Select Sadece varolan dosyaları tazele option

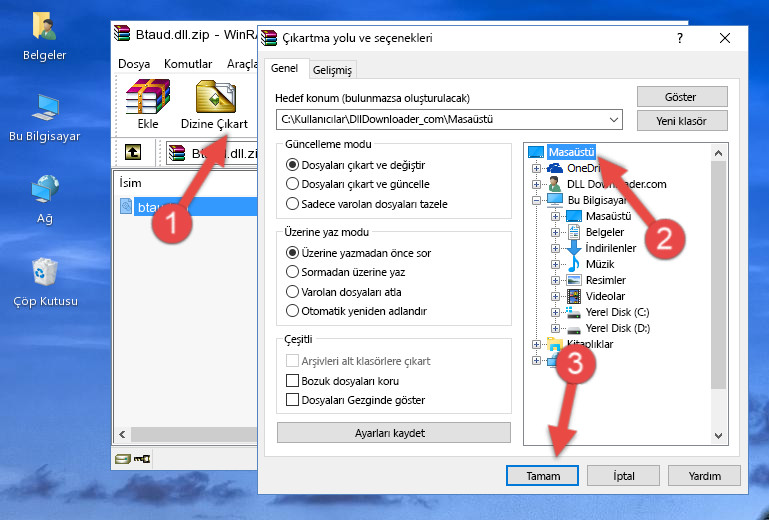(367, 204)
